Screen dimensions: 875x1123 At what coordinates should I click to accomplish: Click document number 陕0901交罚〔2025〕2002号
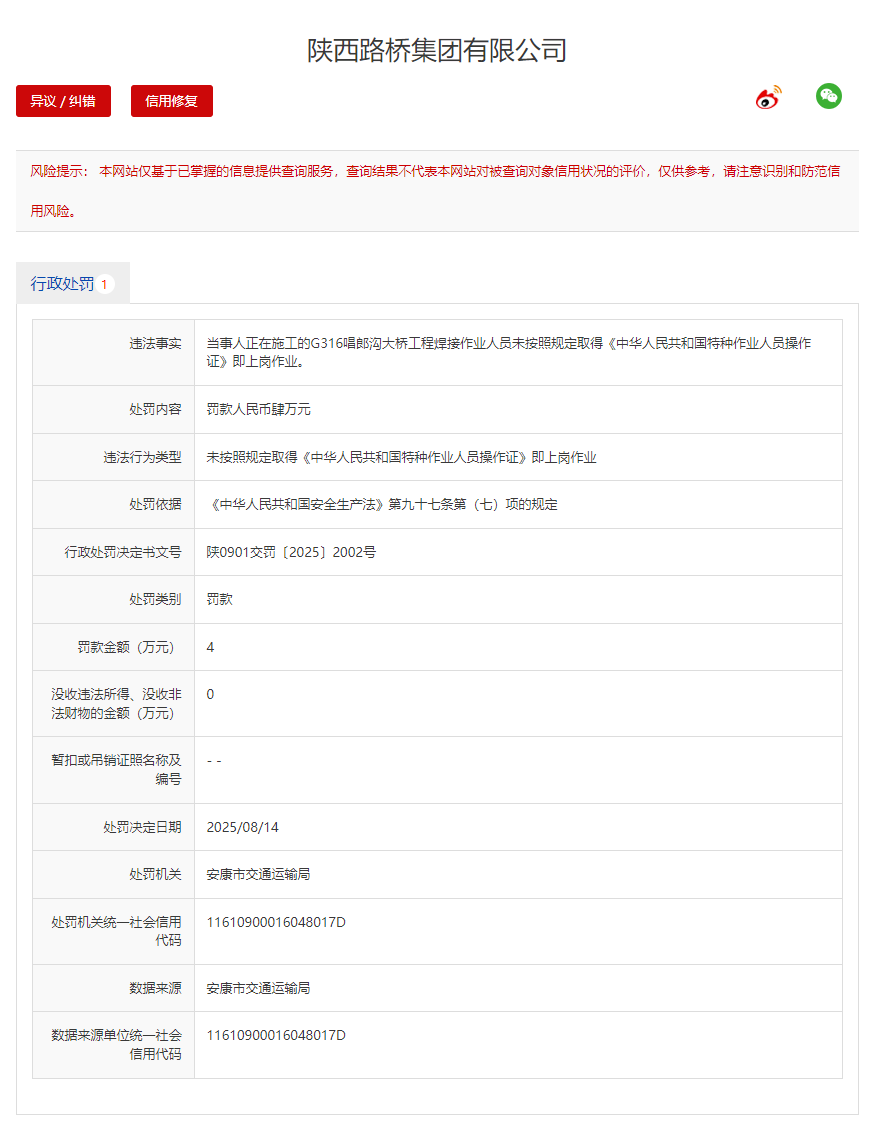tap(291, 552)
